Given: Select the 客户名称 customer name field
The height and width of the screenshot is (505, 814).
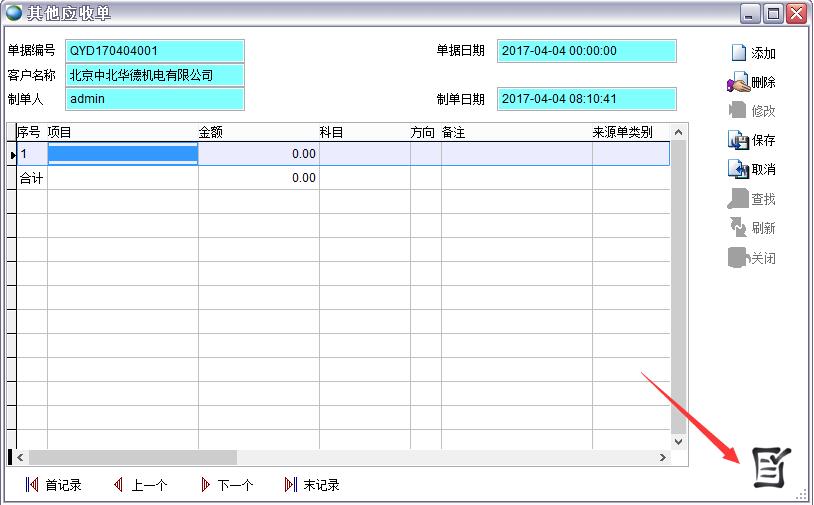Looking at the screenshot, I should pos(155,75).
